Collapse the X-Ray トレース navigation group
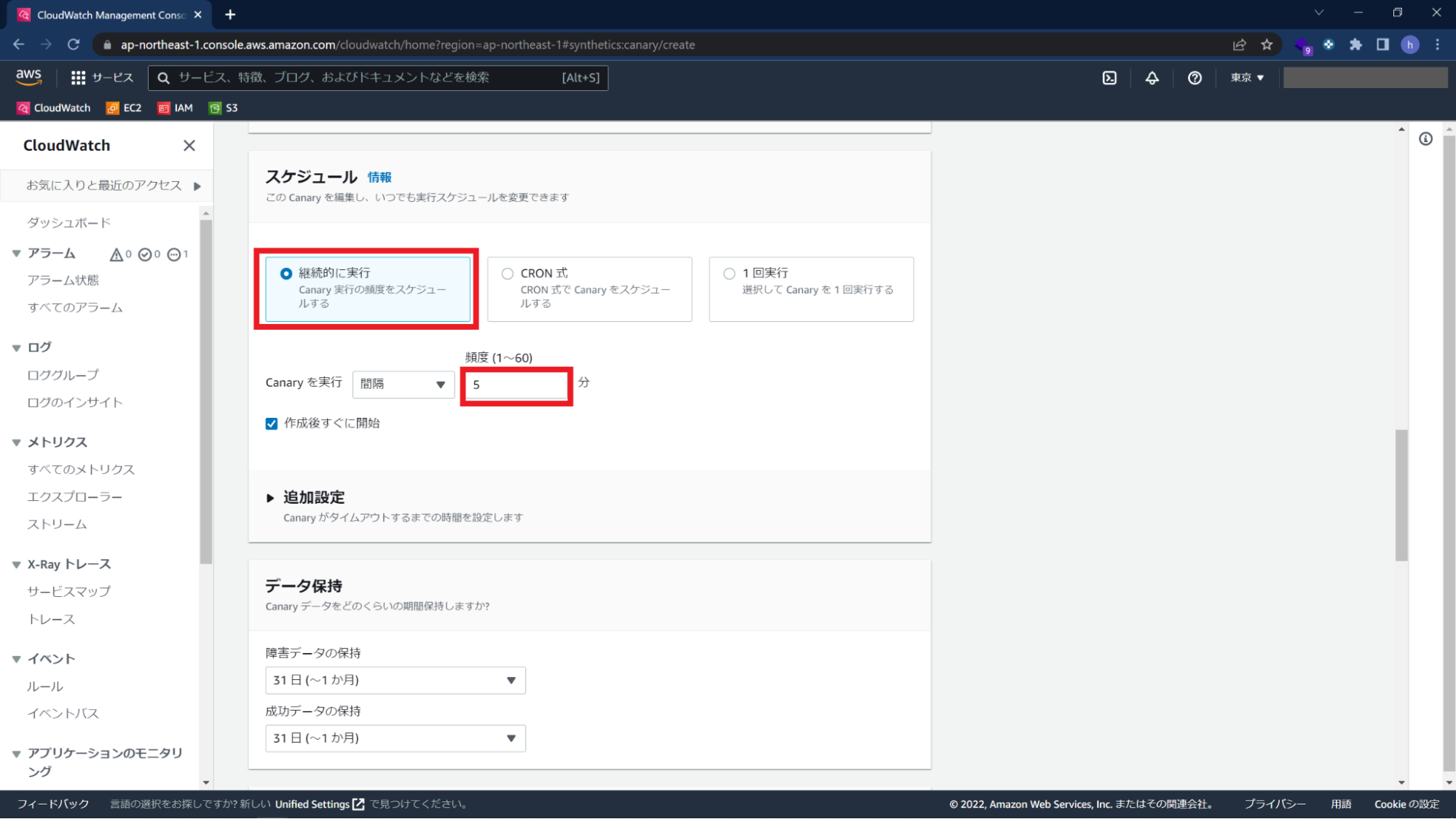 point(16,564)
